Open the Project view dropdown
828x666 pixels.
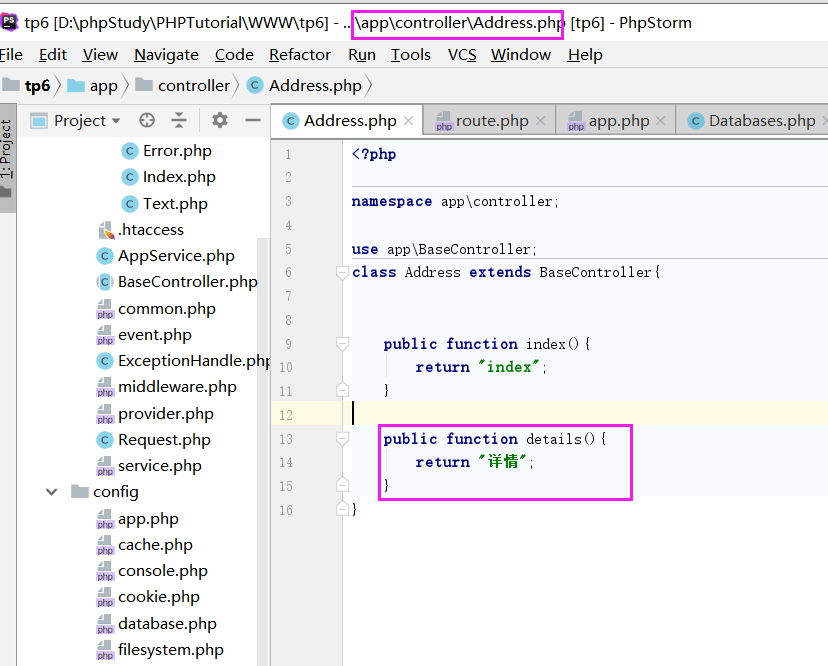click(76, 121)
